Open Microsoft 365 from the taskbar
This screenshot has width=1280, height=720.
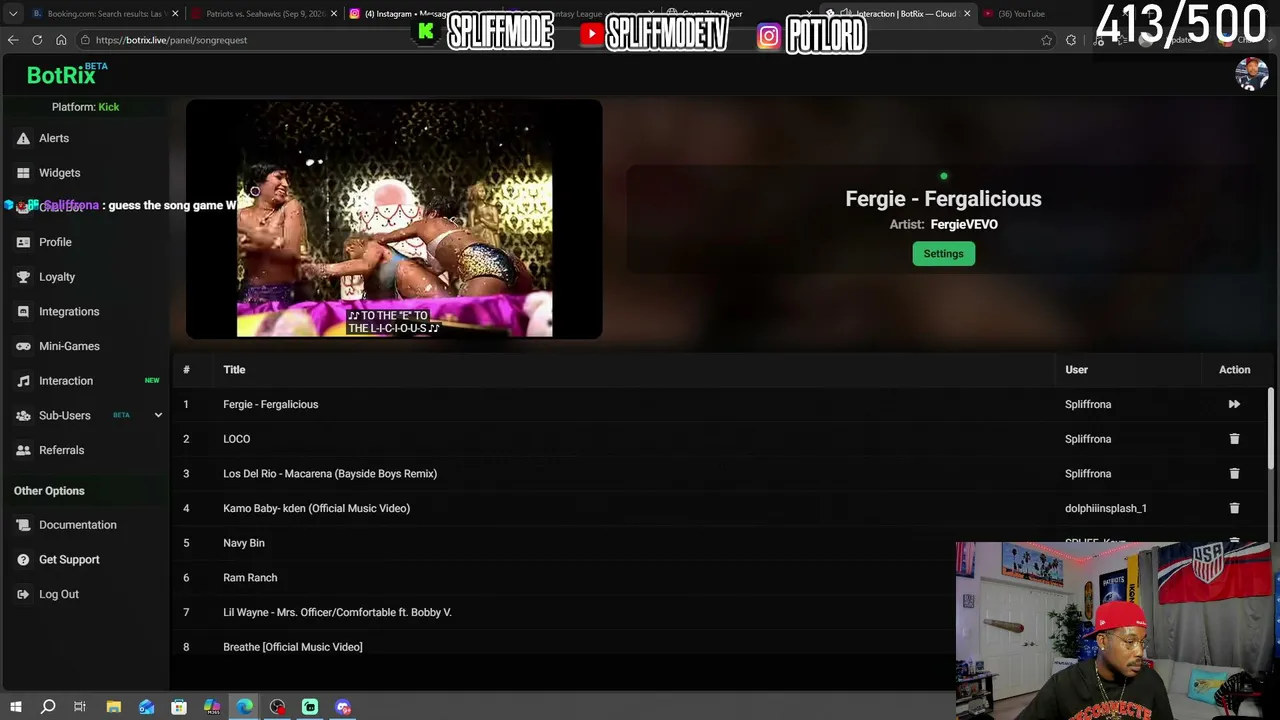click(212, 707)
